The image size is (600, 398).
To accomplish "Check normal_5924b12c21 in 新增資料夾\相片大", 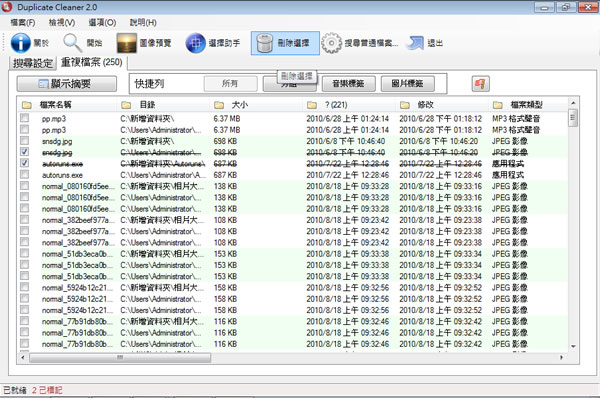I will (x=24, y=287).
